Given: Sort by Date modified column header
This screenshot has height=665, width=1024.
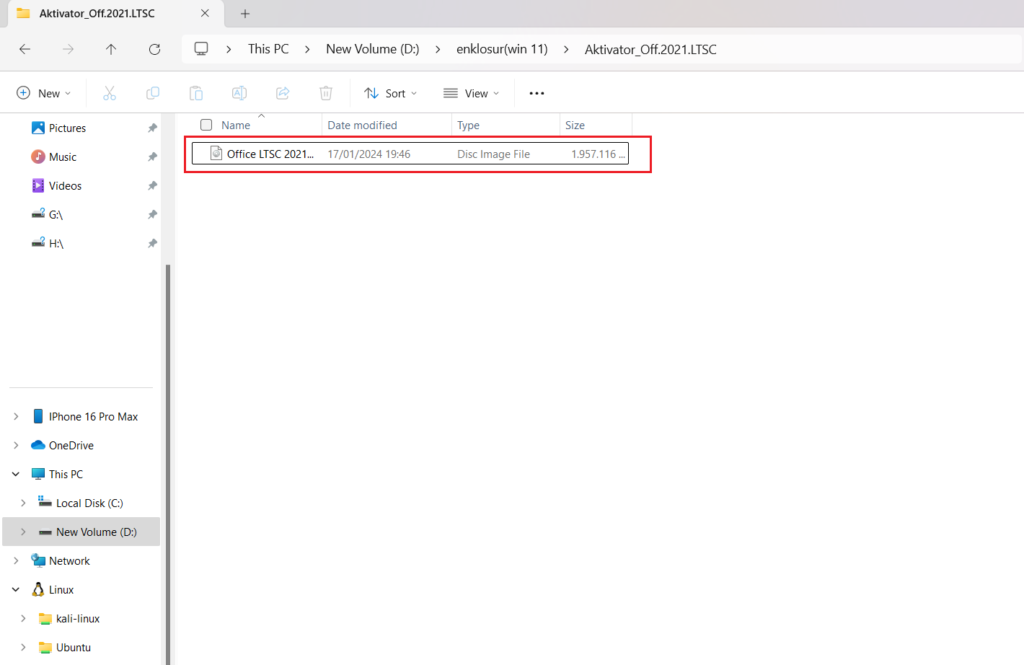Looking at the screenshot, I should (x=387, y=125).
